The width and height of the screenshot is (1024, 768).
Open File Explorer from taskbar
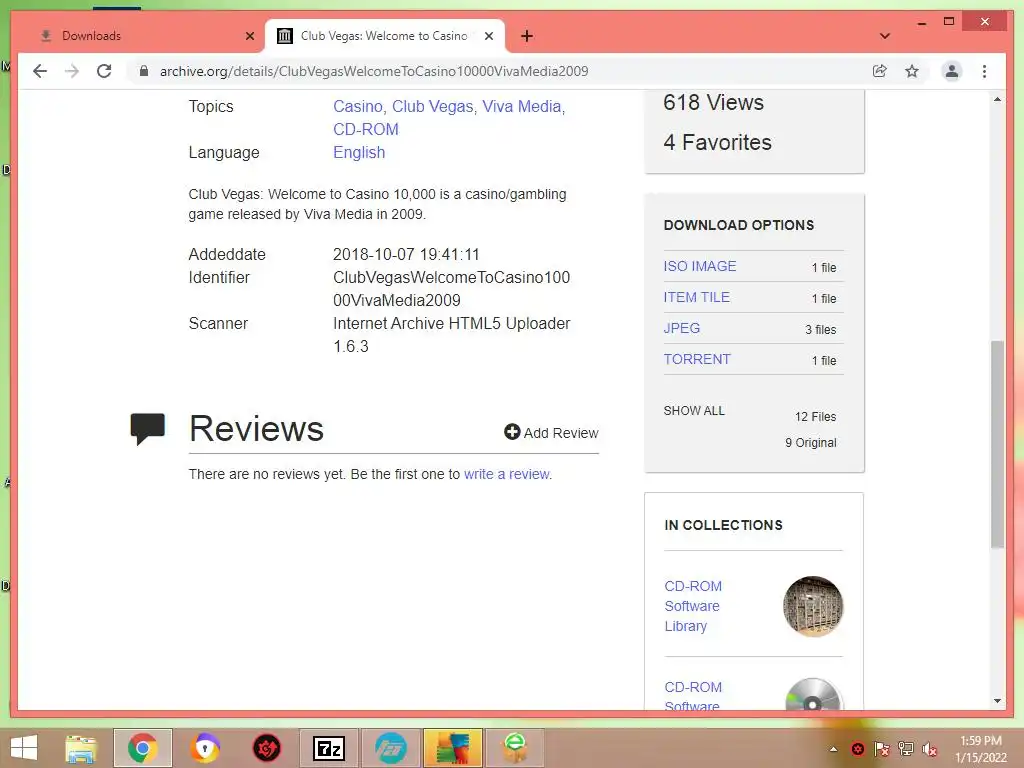pos(81,748)
